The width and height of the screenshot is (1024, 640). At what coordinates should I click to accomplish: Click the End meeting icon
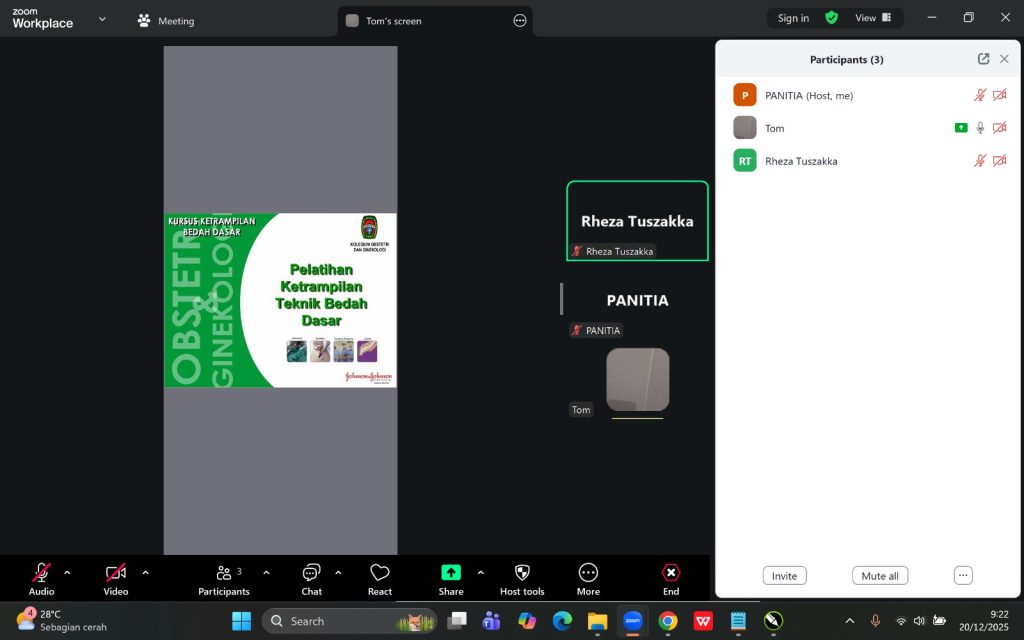[x=671, y=573]
